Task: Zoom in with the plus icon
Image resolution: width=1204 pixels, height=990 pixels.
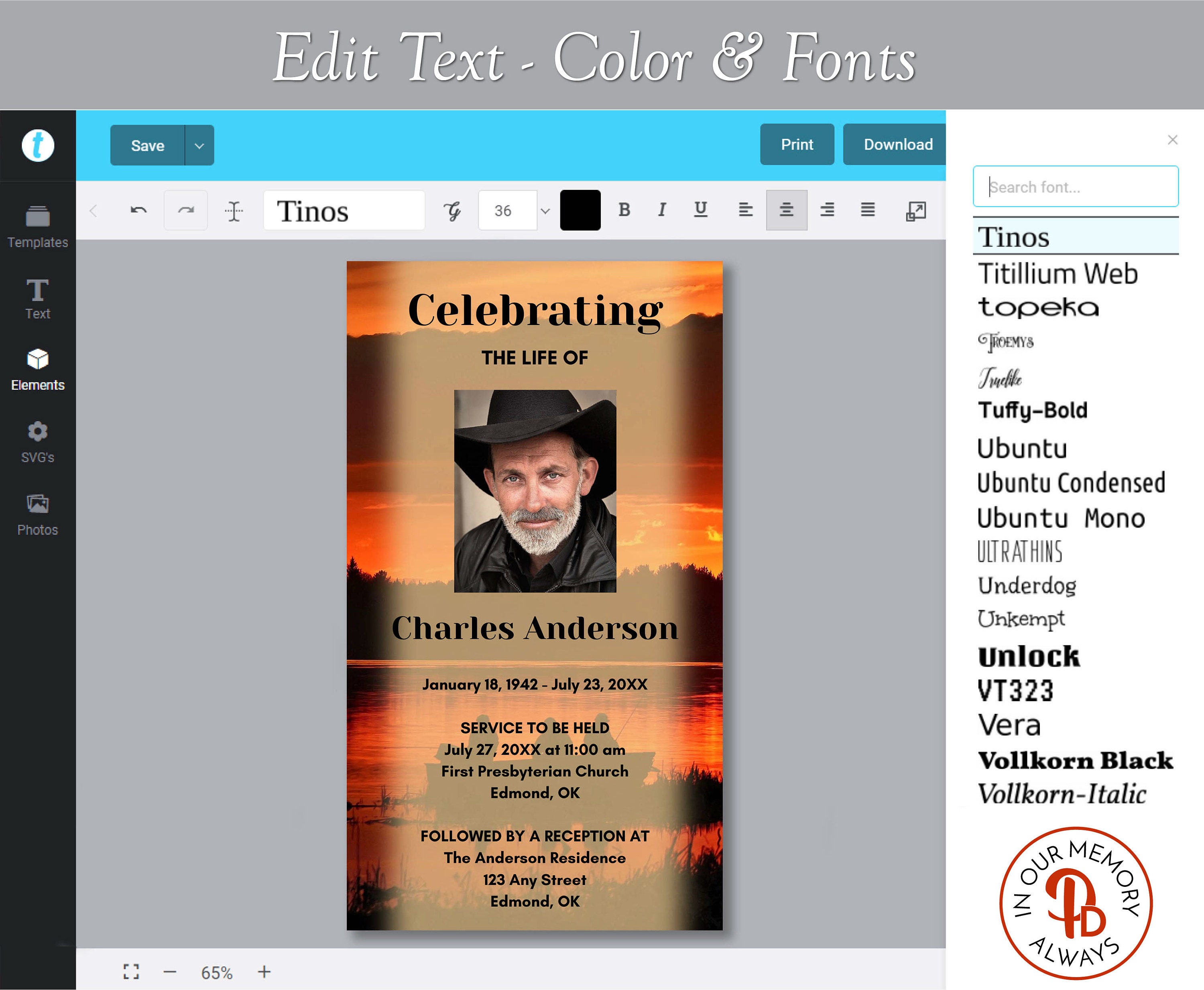Action: pyautogui.click(x=264, y=972)
